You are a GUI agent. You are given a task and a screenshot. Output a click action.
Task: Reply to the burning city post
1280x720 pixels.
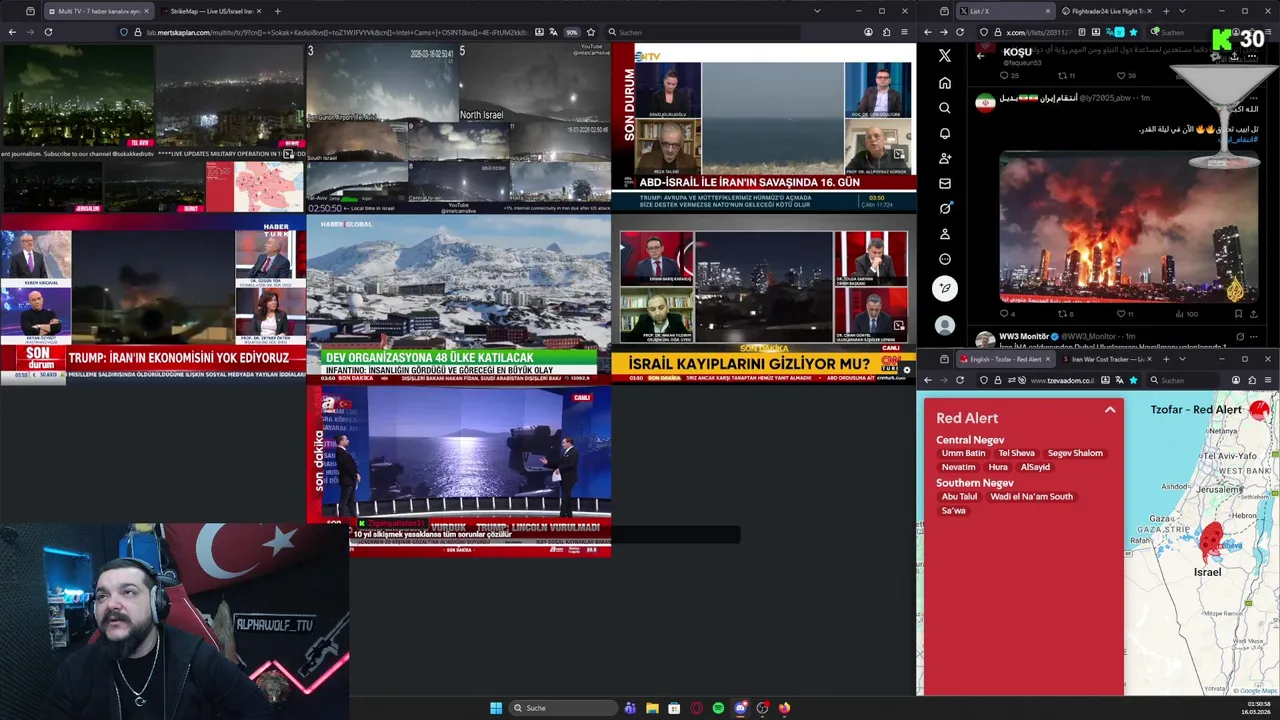point(1008,314)
